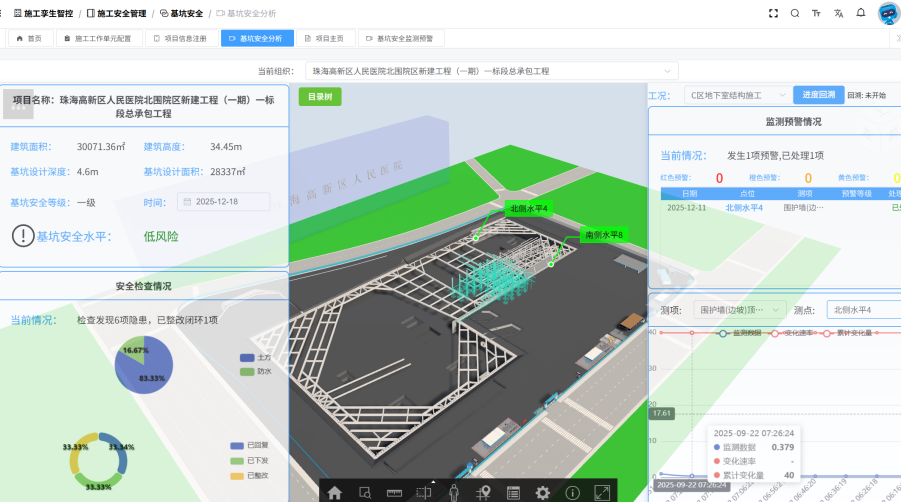Image resolution: width=901 pixels, height=502 pixels.
Task: Expand the 3D toolbar up-arrow
Action: tap(433, 482)
